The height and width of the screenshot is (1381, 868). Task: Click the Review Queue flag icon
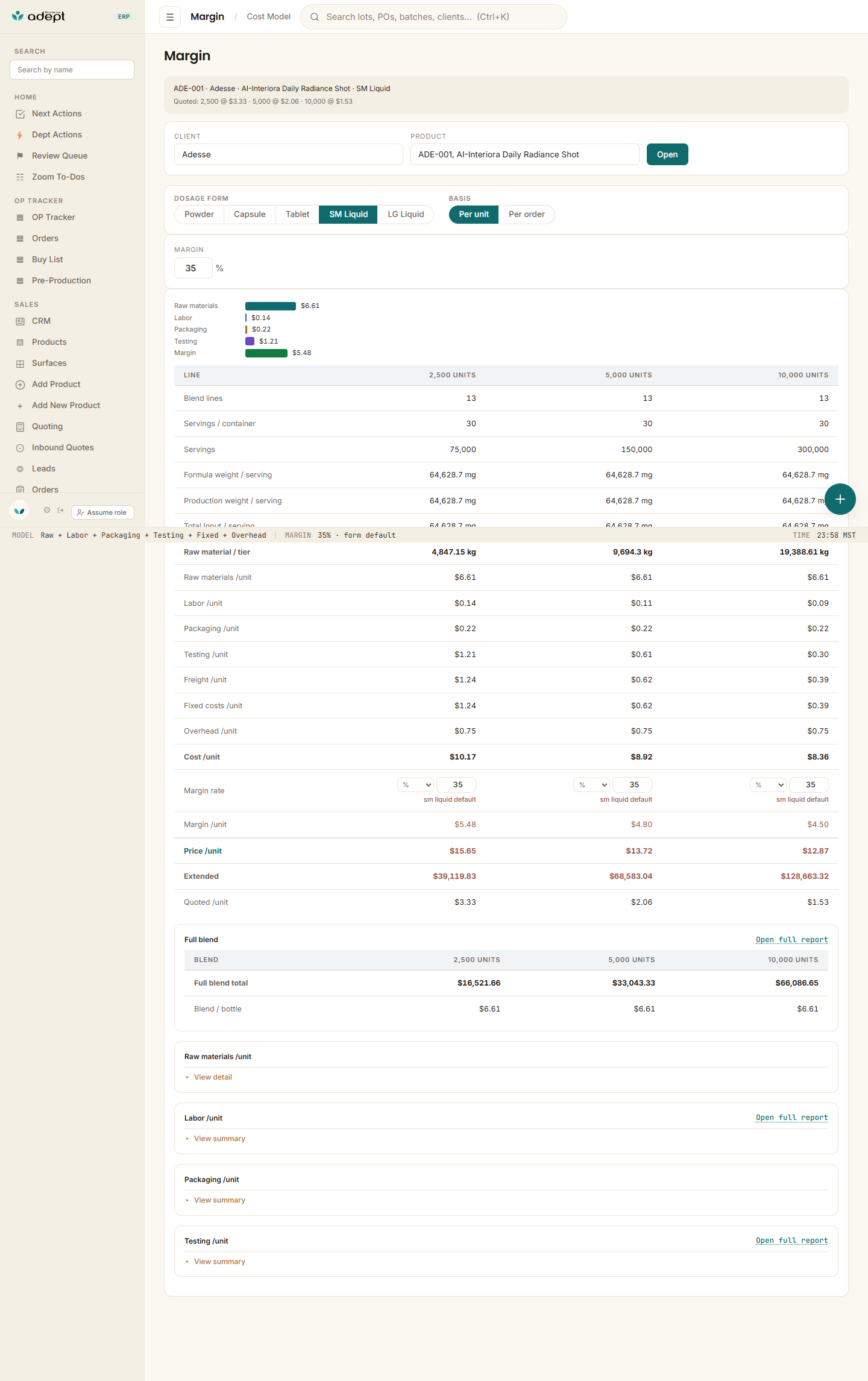[20, 156]
